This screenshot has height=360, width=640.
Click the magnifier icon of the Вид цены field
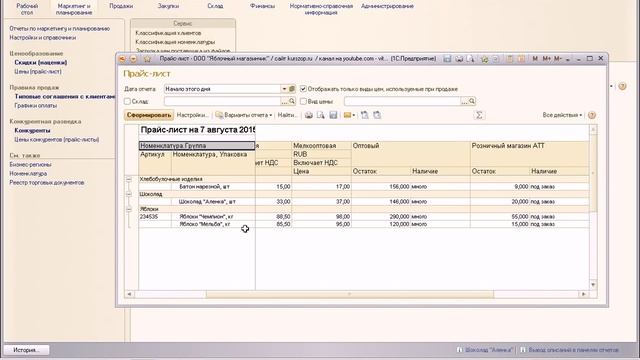coord(472,101)
